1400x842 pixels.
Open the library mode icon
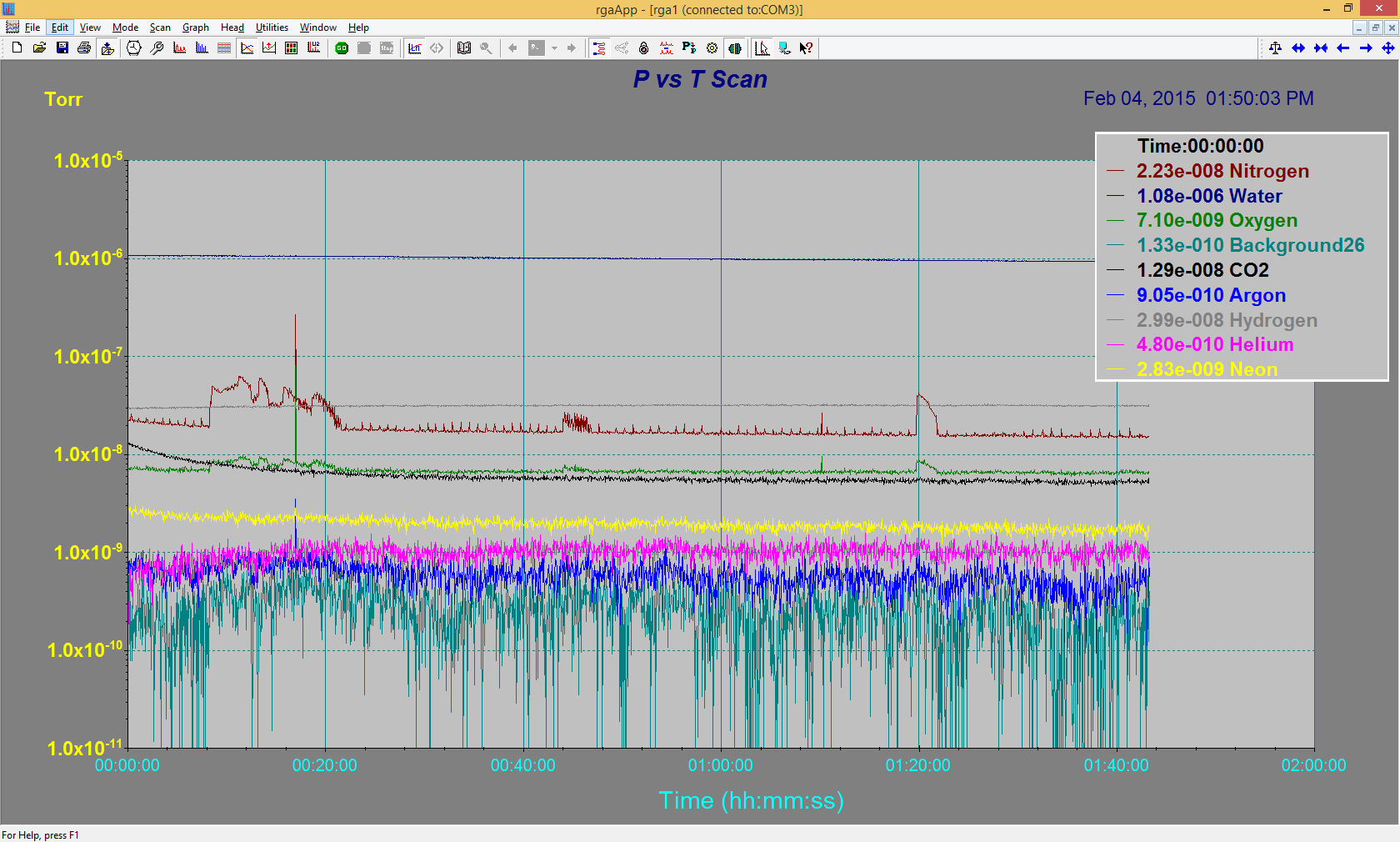(x=313, y=48)
